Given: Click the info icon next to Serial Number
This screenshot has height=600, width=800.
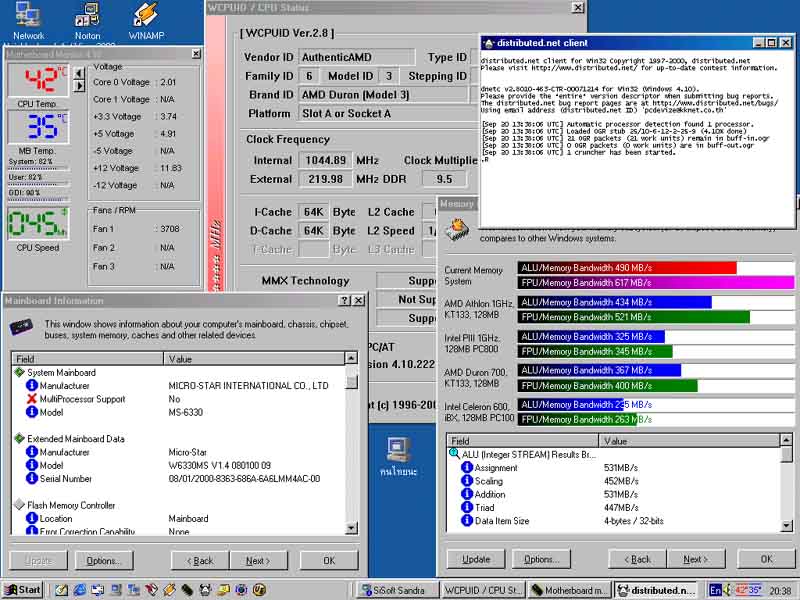Looking at the screenshot, I should pos(32,478).
